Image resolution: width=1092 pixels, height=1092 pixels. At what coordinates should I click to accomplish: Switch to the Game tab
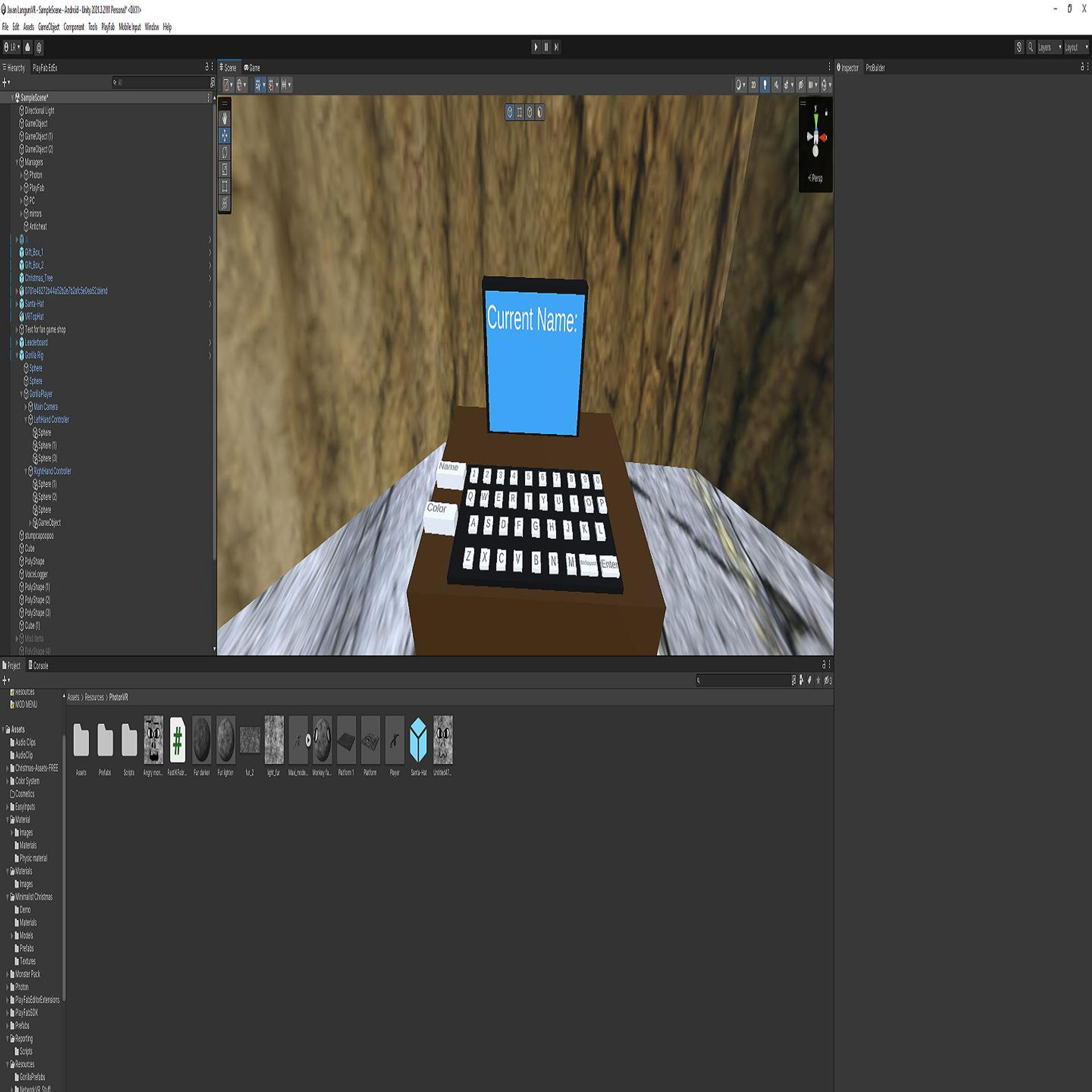pos(252,68)
